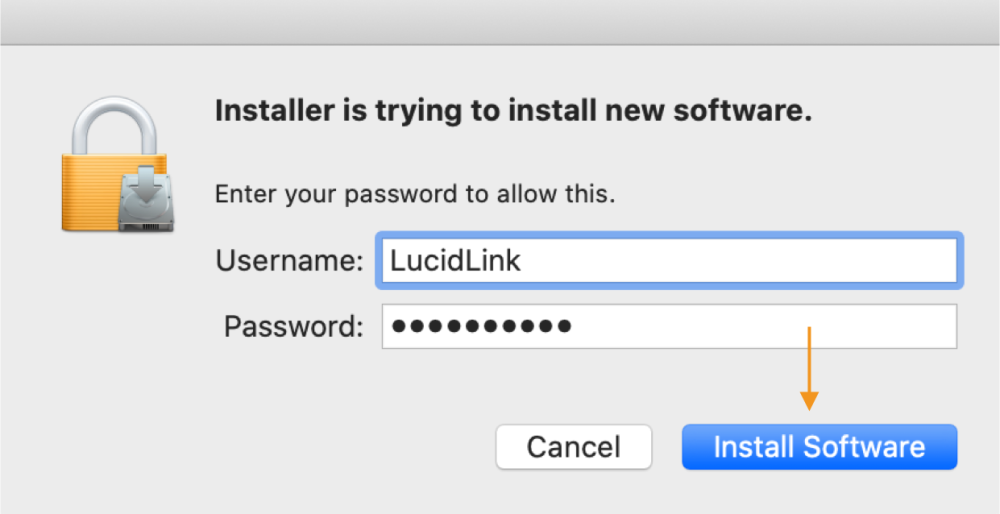Viewport: 1000px width, 514px height.
Task: Click the bold installer heading text
Action: click(x=513, y=111)
